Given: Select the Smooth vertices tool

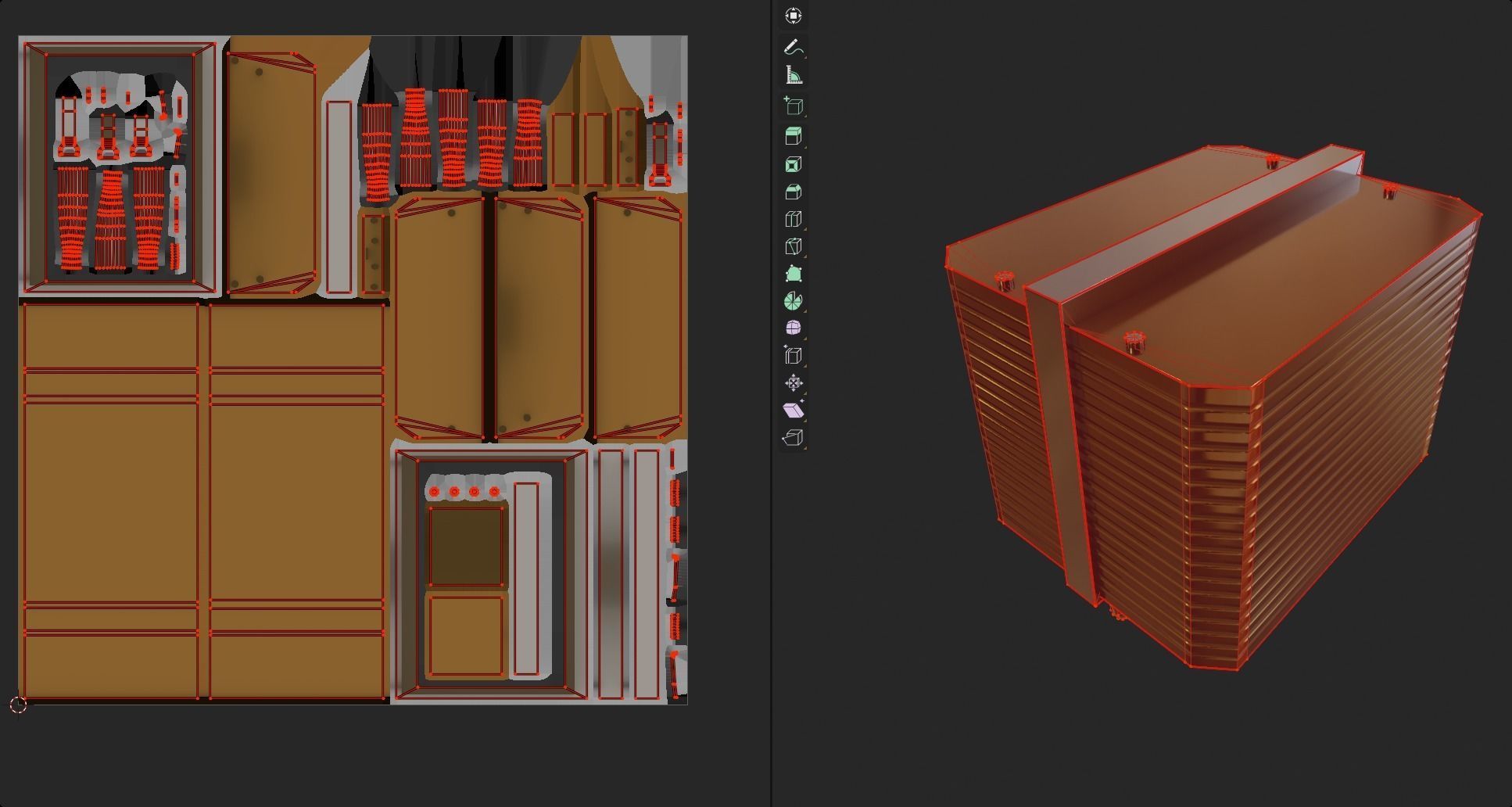Looking at the screenshot, I should 793,328.
